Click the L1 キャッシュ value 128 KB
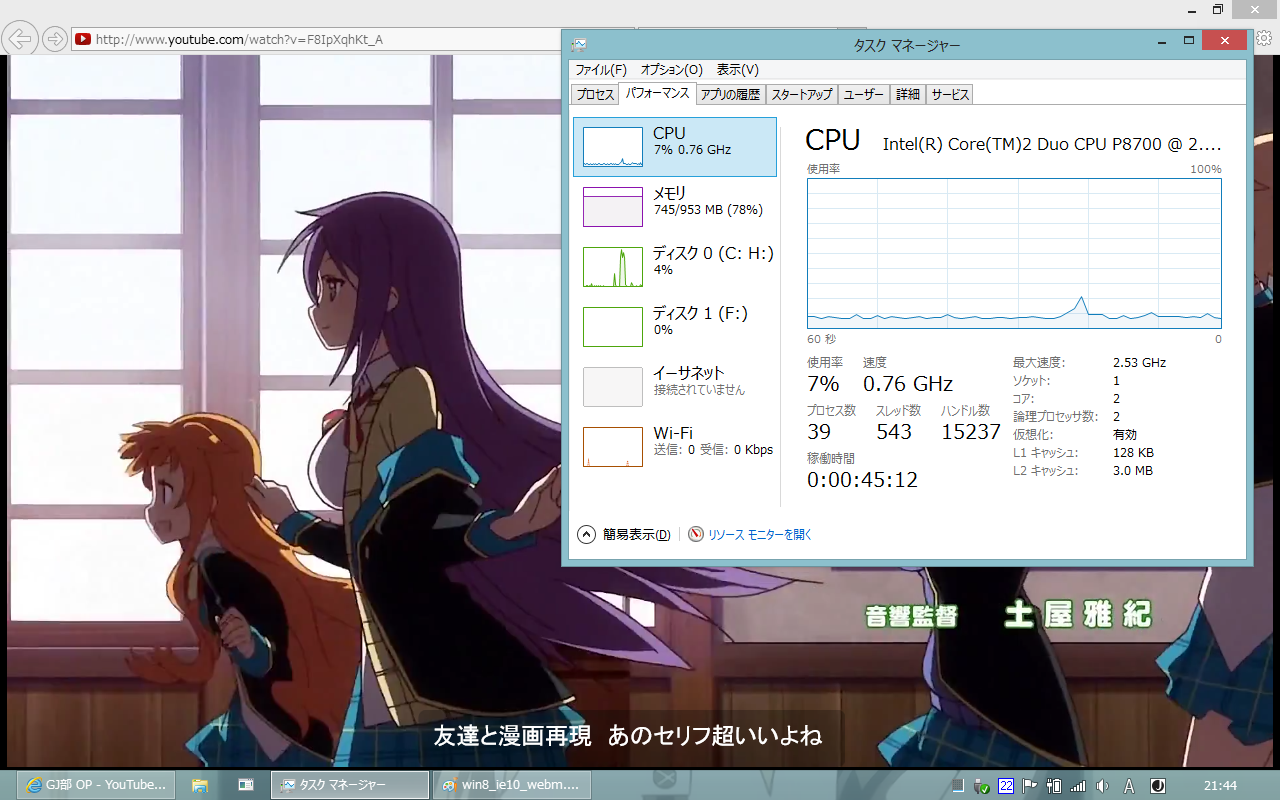Screen dimensions: 1280x800 1133,453
